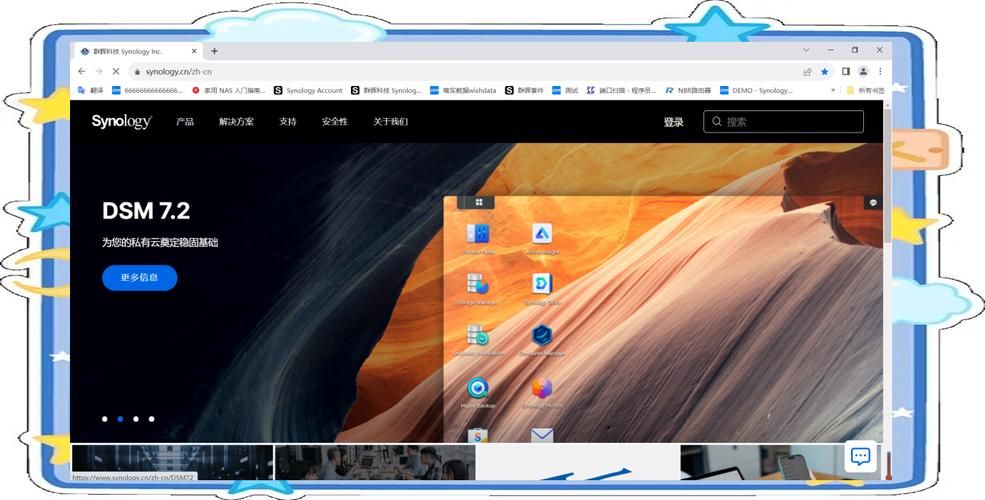Open the 支持 menu
Viewport: 985px width, 500px height.
[288, 122]
